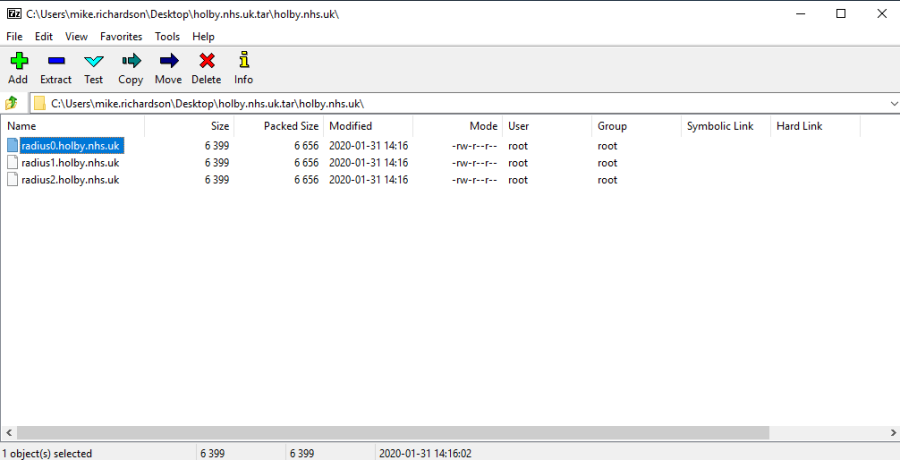Click inside the address path field
Screen dimensions: 900x460
[450, 103]
